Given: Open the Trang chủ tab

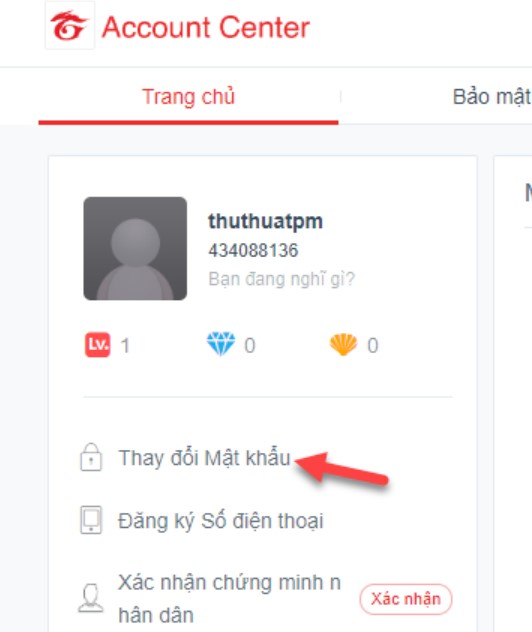Looking at the screenshot, I should 188,97.
